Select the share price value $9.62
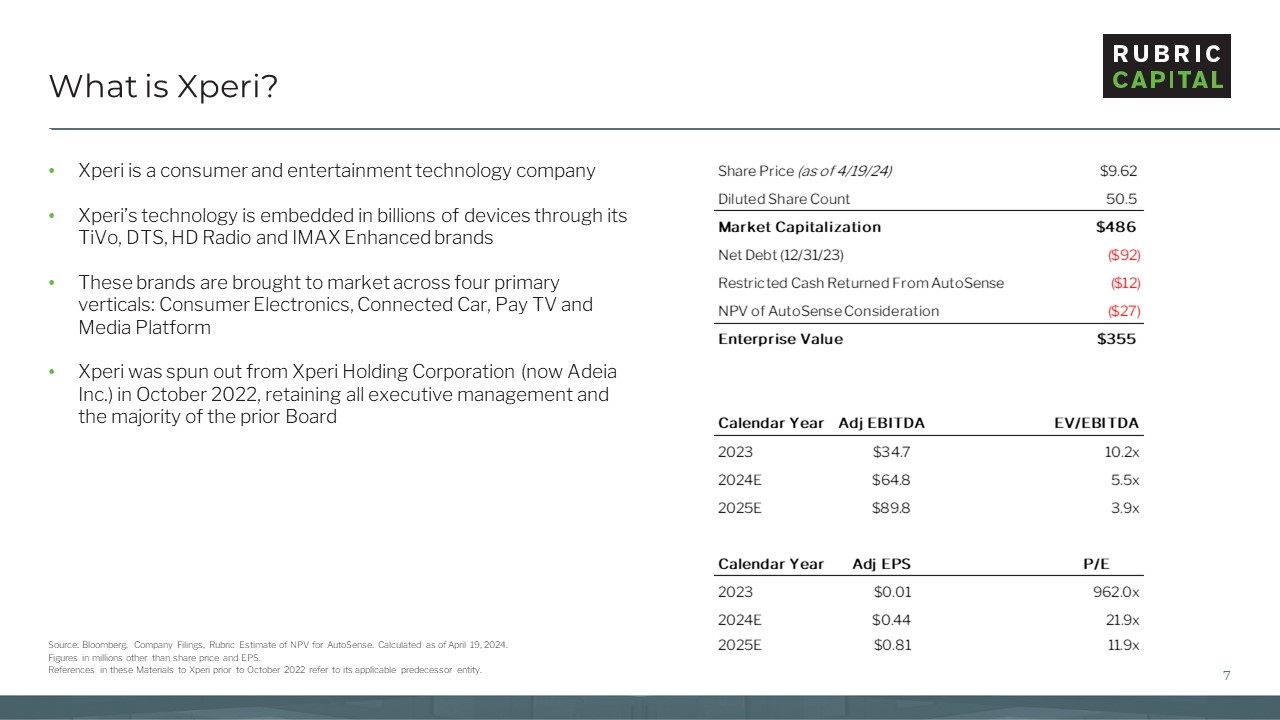The width and height of the screenshot is (1280, 720). pos(1118,171)
